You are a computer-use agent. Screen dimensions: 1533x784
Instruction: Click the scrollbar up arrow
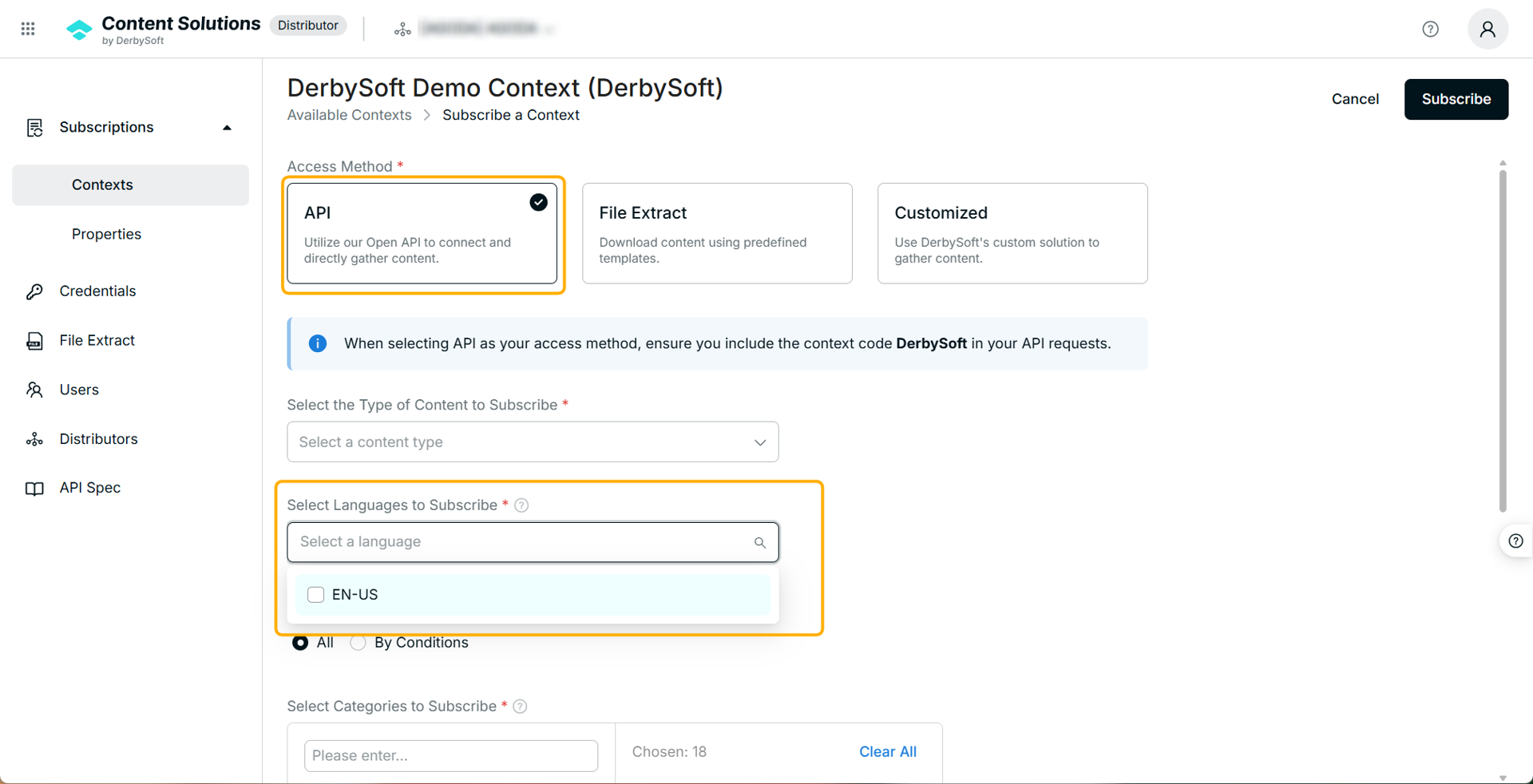click(x=1503, y=163)
